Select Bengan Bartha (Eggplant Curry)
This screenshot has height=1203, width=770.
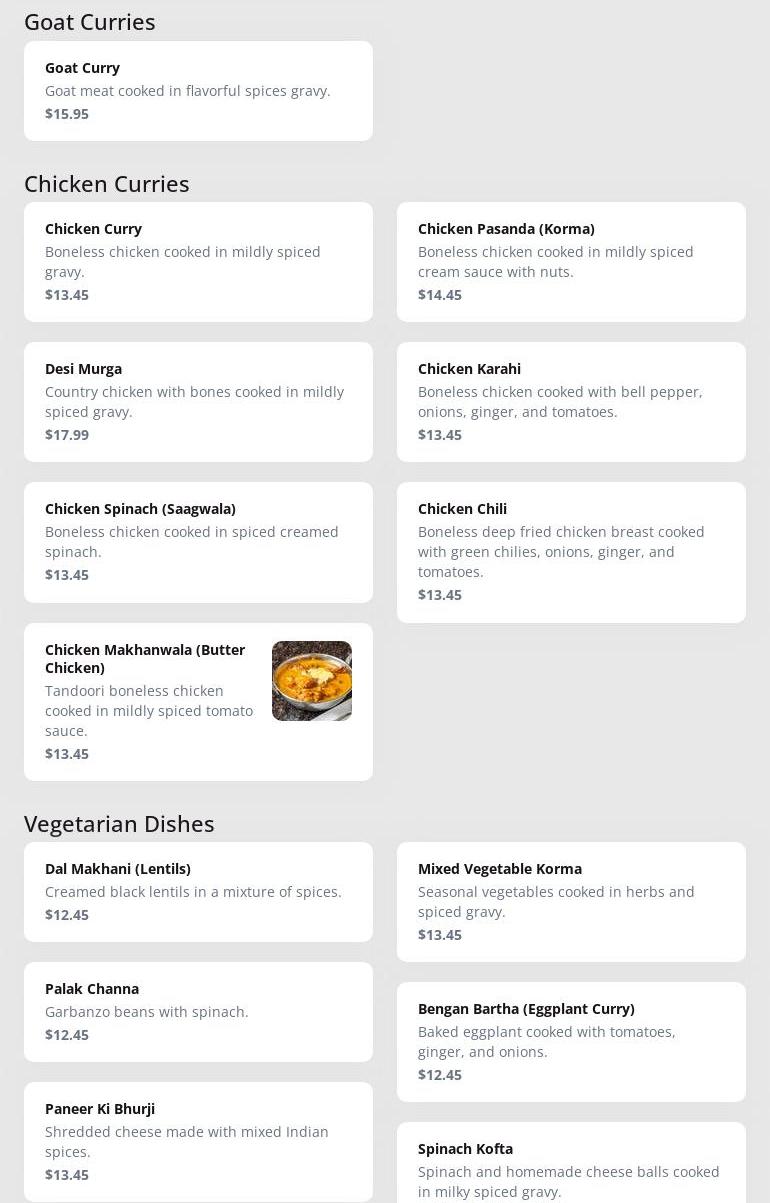tap(571, 1042)
